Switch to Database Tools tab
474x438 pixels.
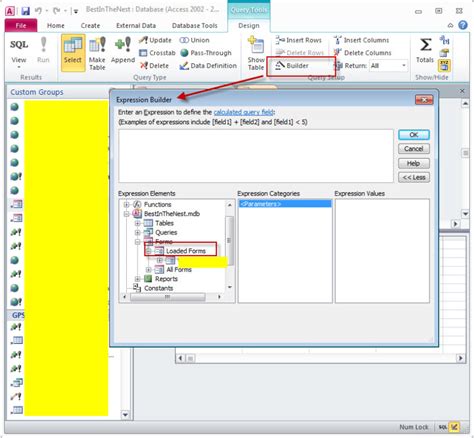click(195, 25)
